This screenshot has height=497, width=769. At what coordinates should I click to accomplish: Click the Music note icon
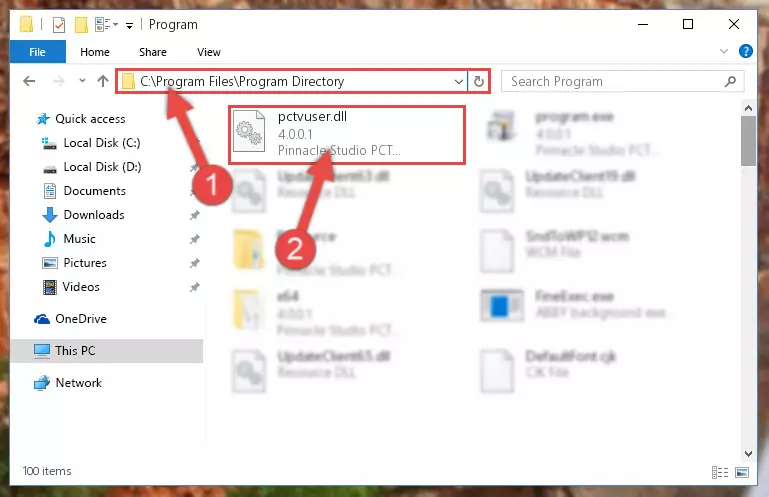[x=50, y=239]
